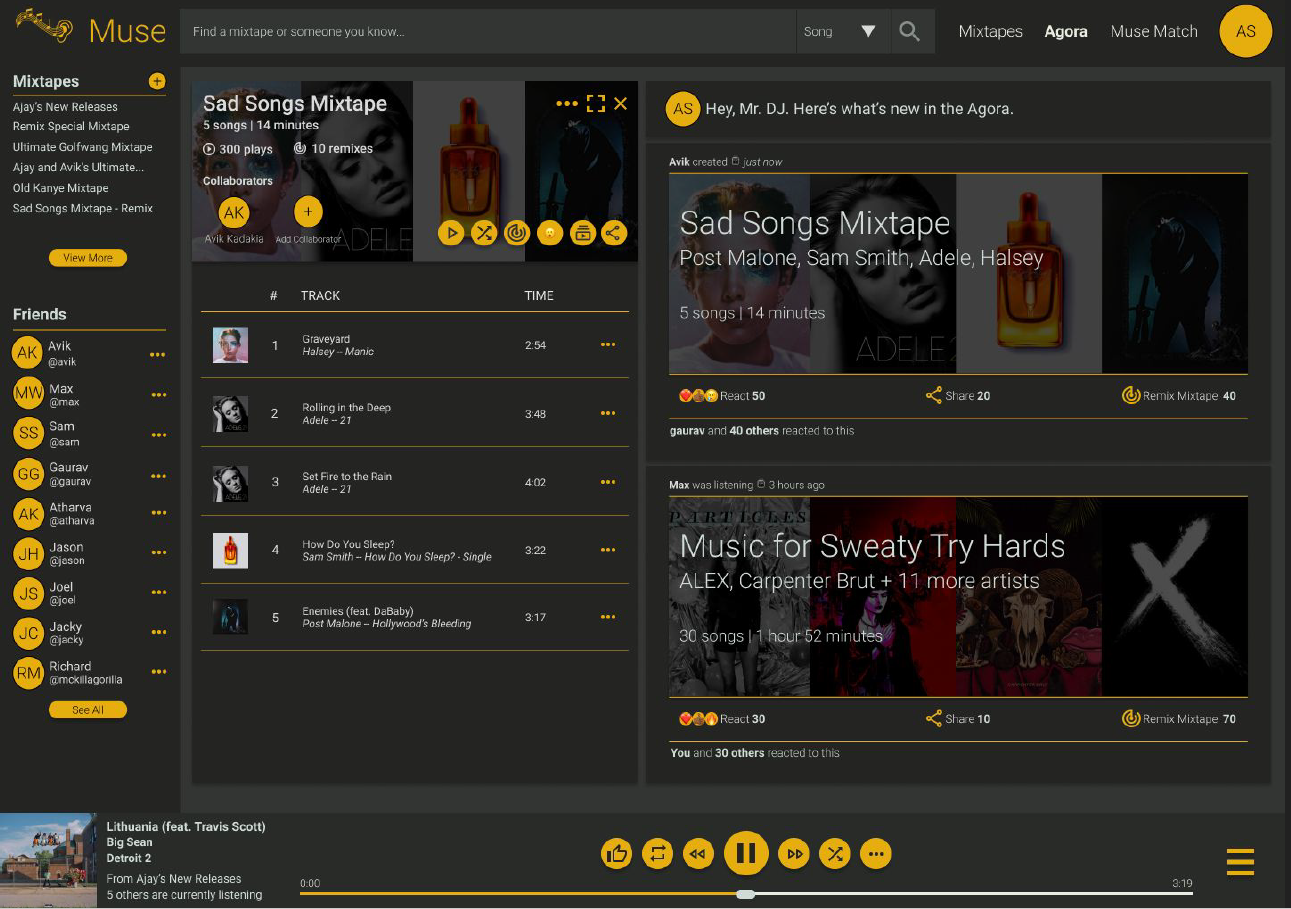
Task: Click Graveyard album art thumbnail
Action: 230,345
